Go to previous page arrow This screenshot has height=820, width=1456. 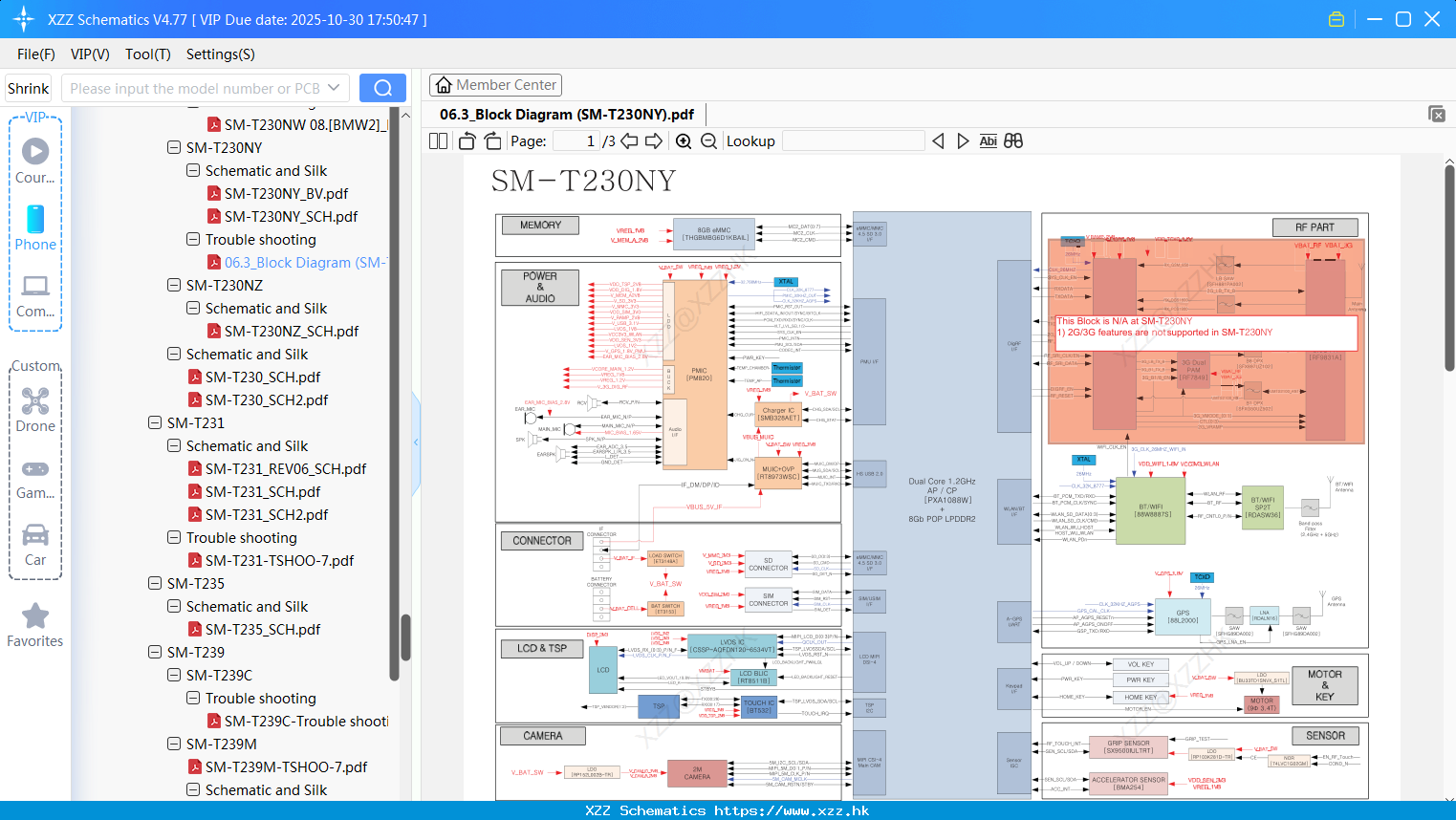coord(629,141)
